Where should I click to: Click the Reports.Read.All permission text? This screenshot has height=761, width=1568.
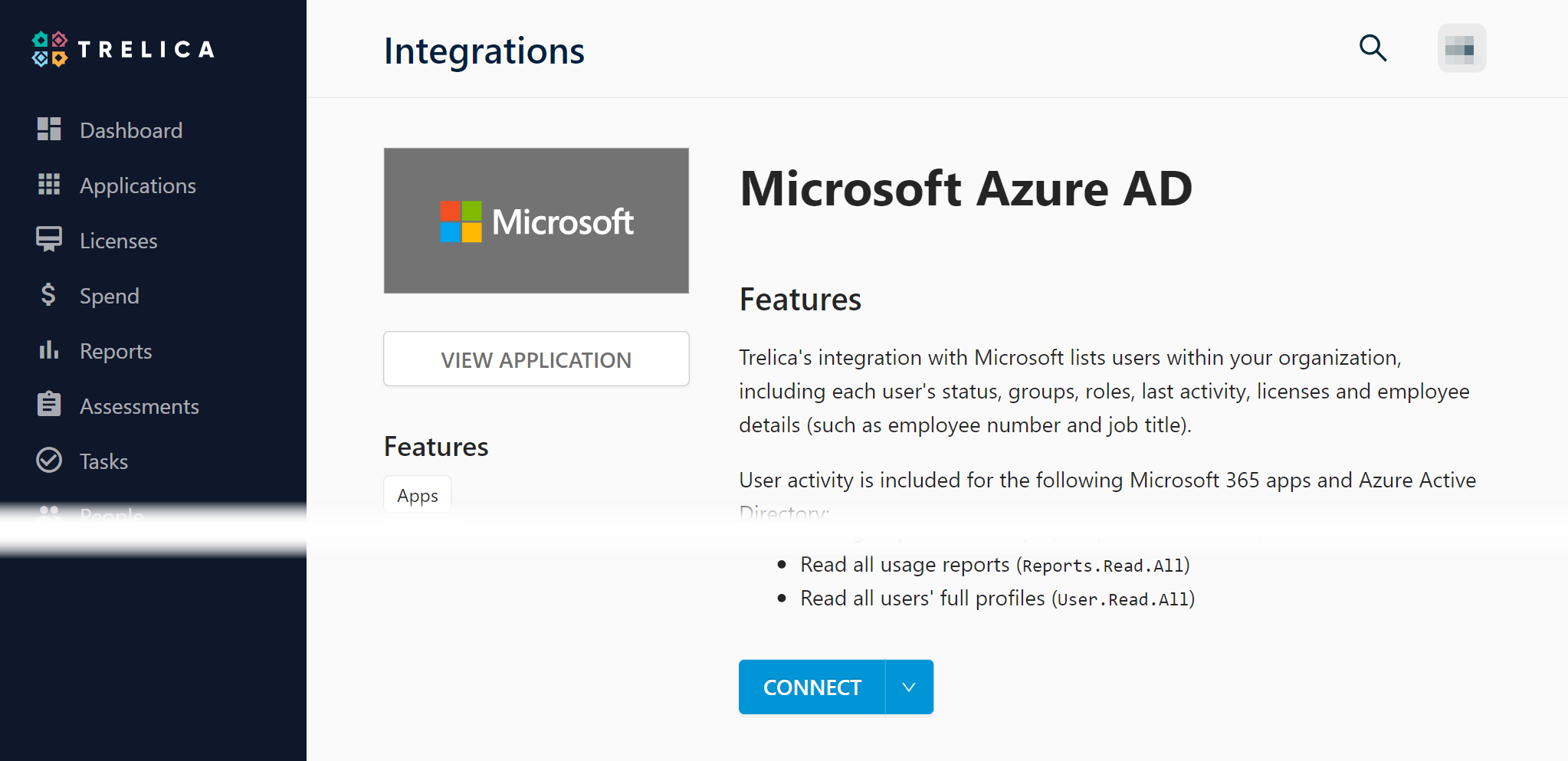(x=1103, y=566)
